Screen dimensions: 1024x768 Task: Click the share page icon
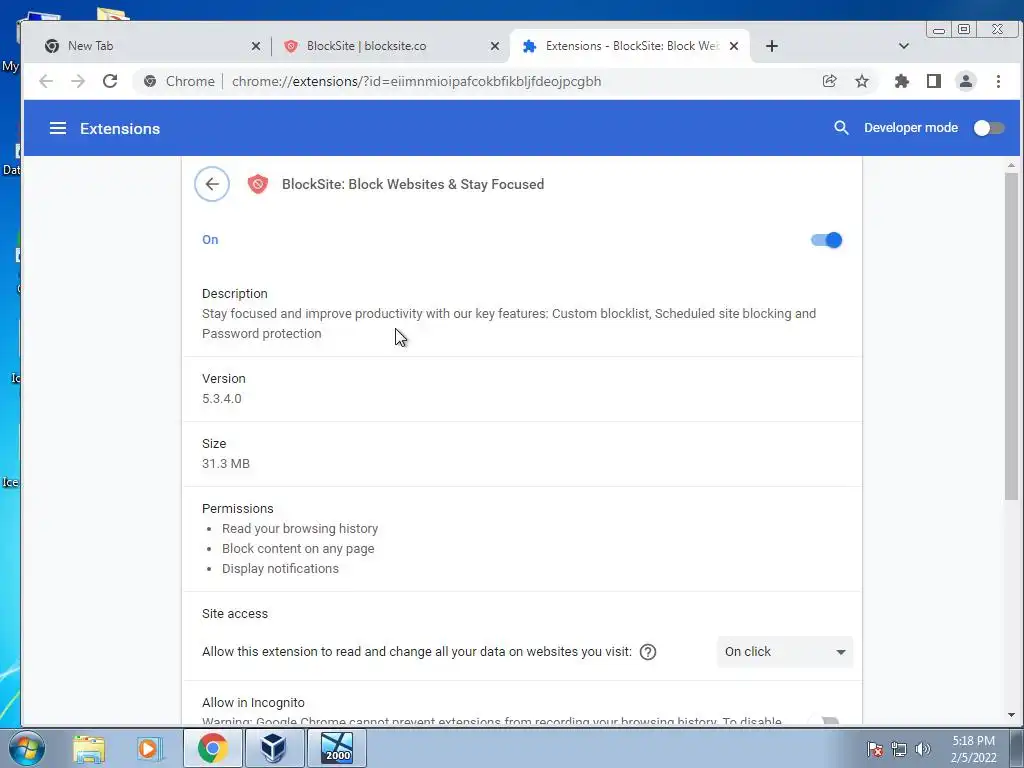[x=829, y=81]
